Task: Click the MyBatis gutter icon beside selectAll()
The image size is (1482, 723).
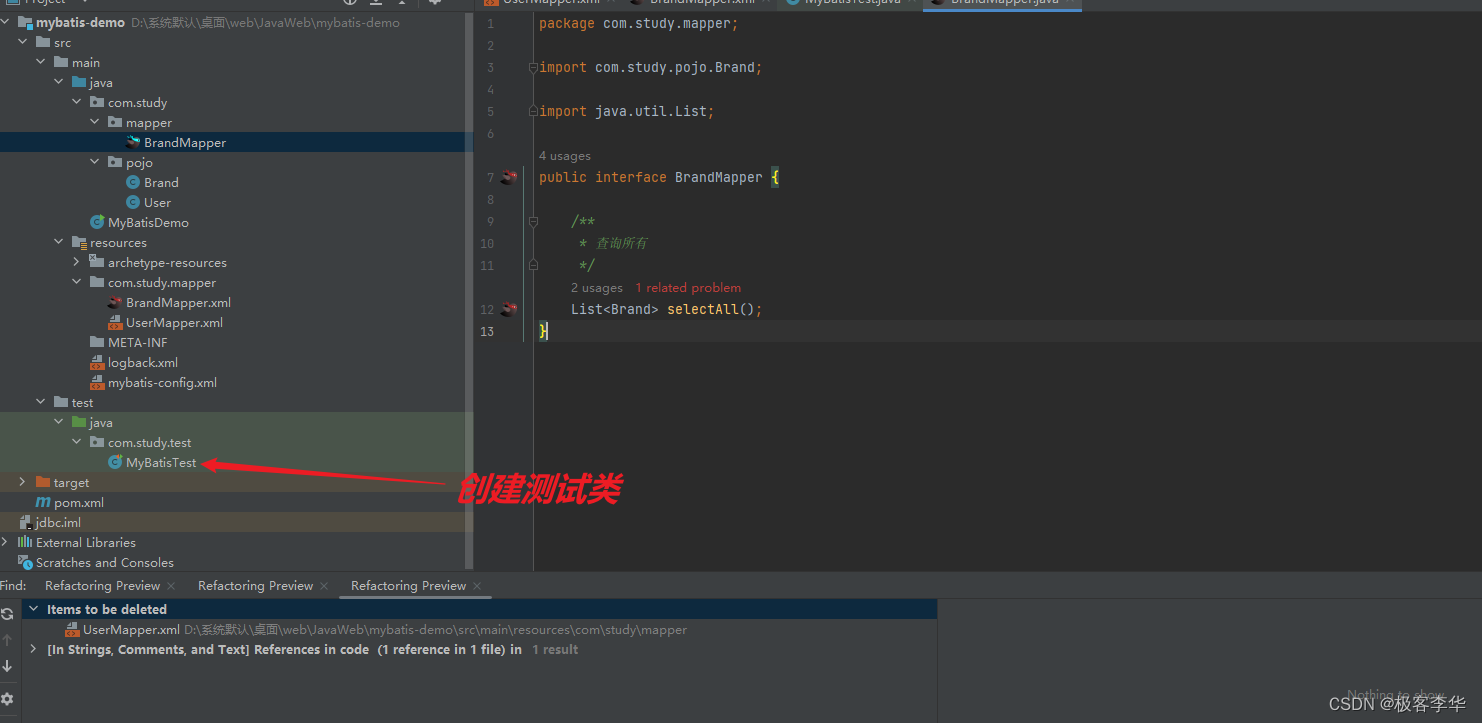Action: pyautogui.click(x=509, y=309)
